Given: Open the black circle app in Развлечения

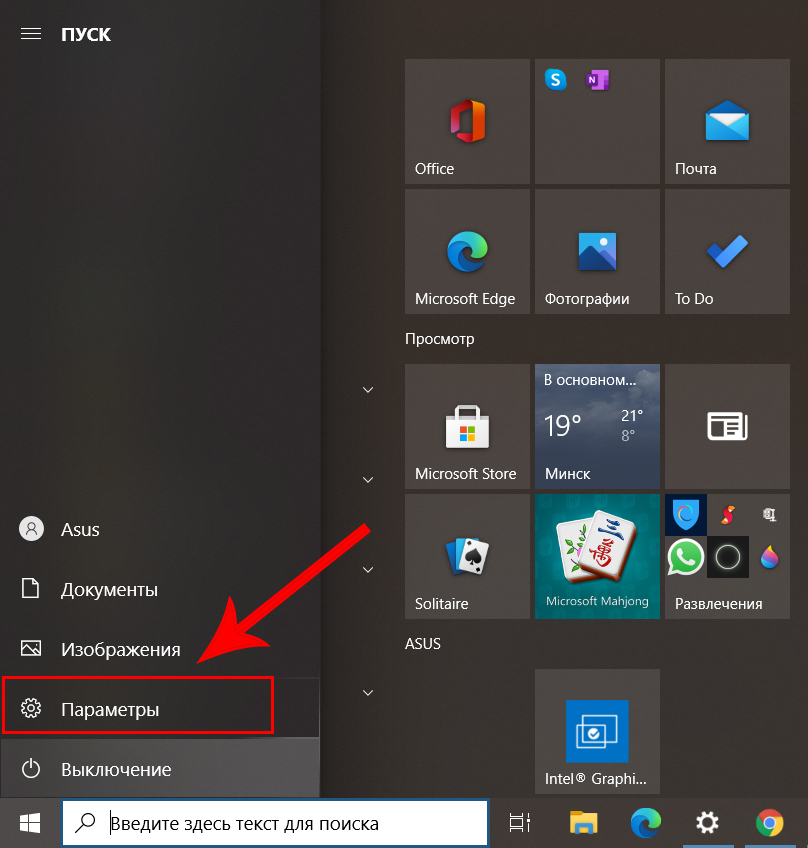Looking at the screenshot, I should click(727, 557).
